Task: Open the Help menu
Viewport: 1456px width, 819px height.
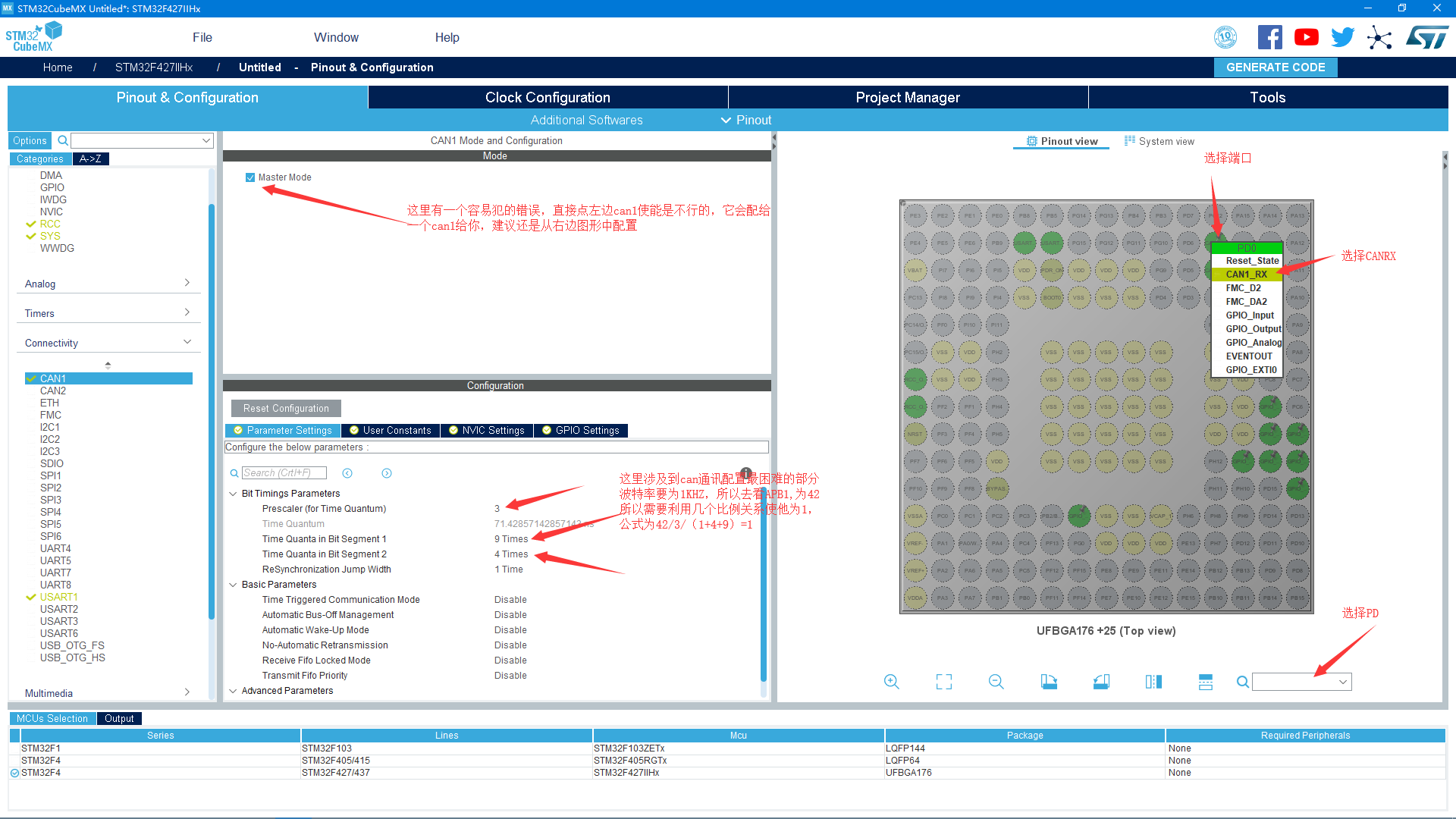Action: 447,37
